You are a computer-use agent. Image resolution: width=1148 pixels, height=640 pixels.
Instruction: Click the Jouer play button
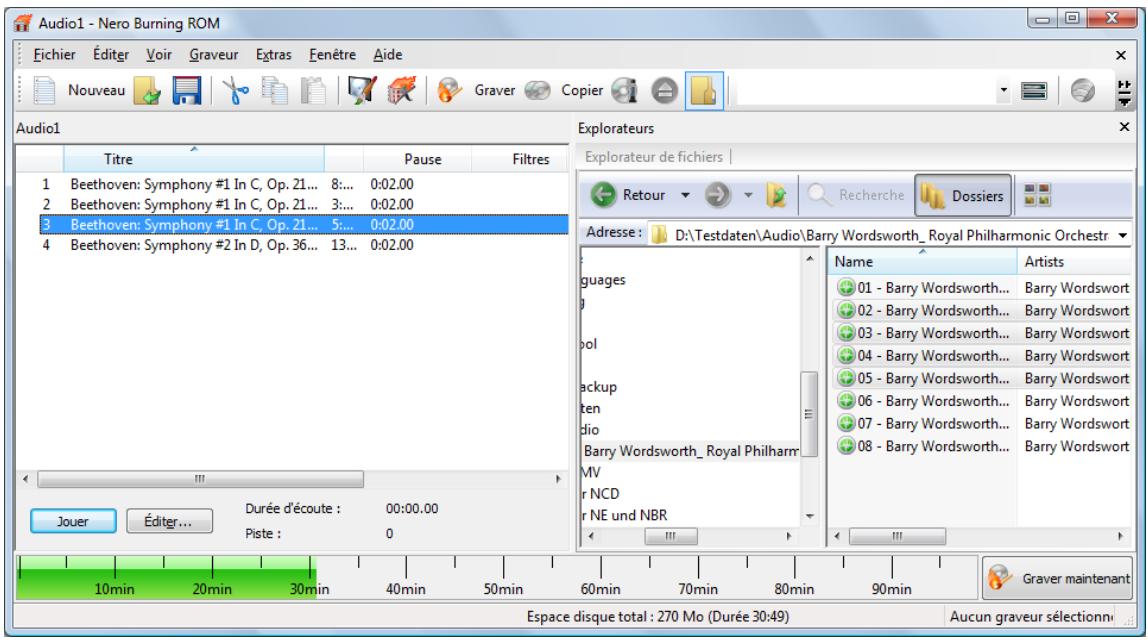[73, 521]
